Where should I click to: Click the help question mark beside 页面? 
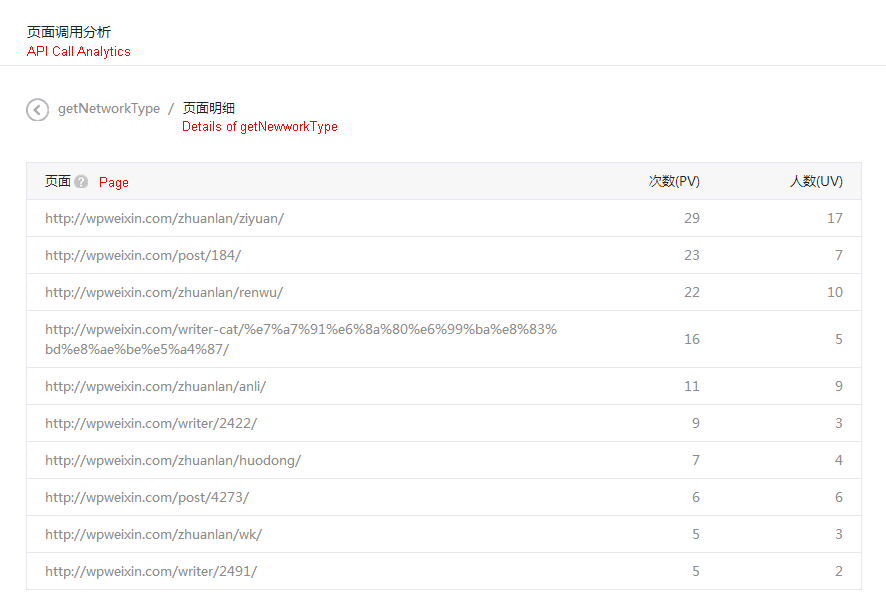click(x=81, y=182)
